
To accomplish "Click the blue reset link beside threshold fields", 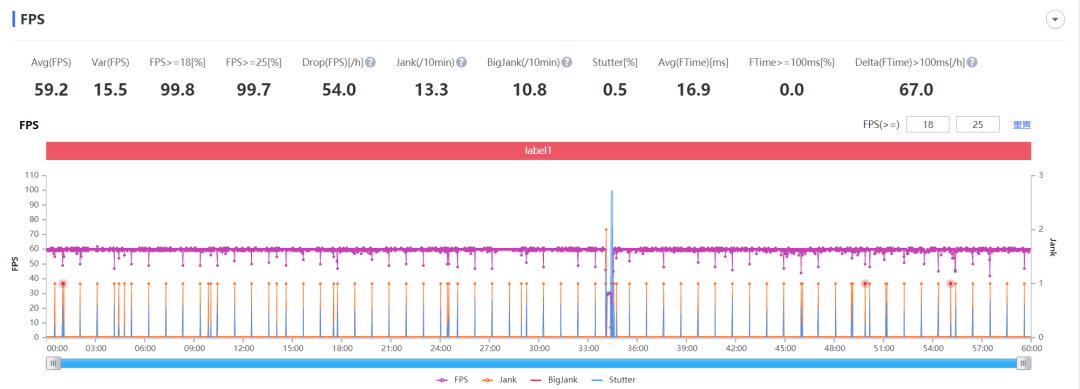I will pos(1021,125).
